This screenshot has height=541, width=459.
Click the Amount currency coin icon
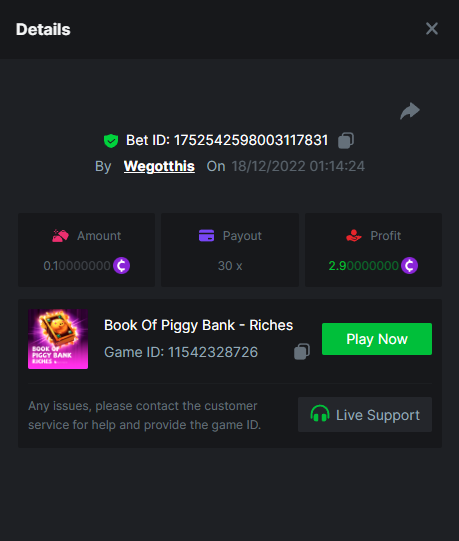121,265
